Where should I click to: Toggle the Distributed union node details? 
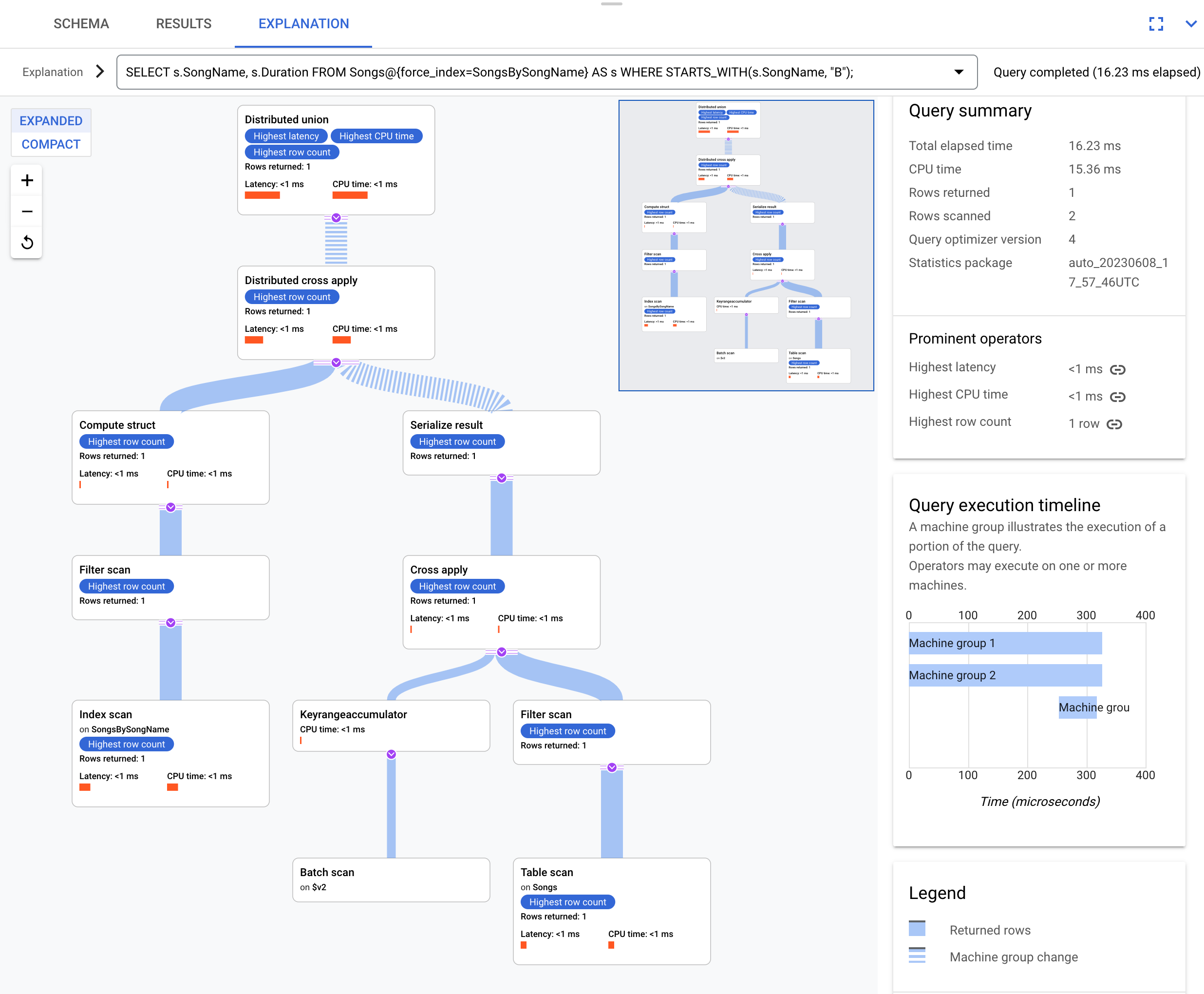pyautogui.click(x=334, y=215)
